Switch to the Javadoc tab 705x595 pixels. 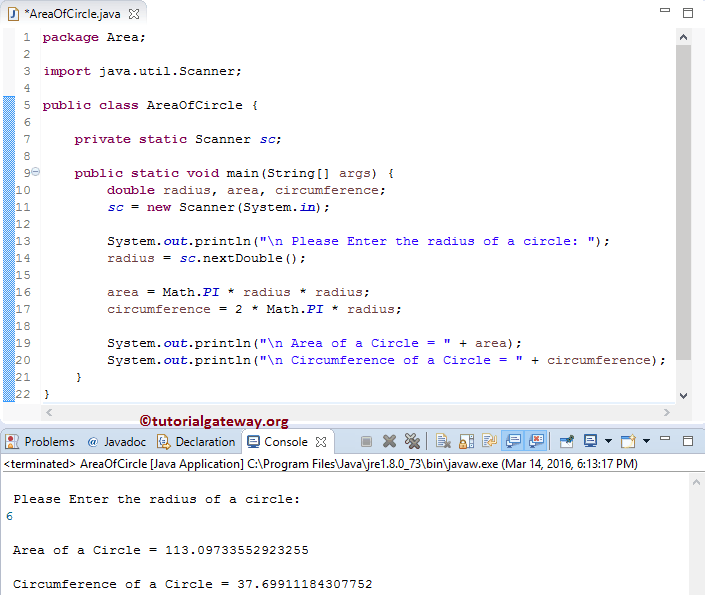click(117, 442)
